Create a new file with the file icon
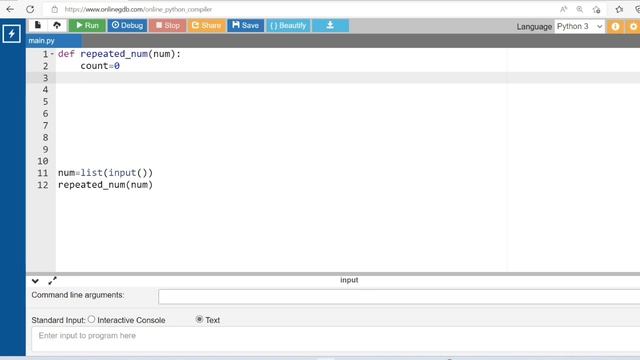640x360 pixels. pyautogui.click(x=38, y=25)
